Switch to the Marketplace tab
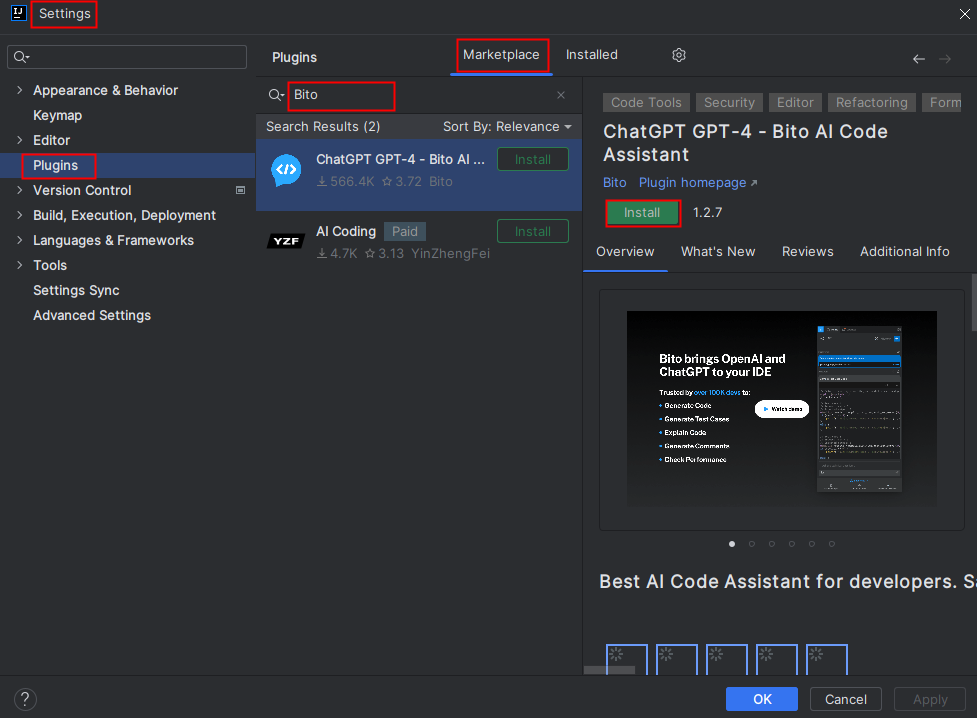 click(x=501, y=55)
